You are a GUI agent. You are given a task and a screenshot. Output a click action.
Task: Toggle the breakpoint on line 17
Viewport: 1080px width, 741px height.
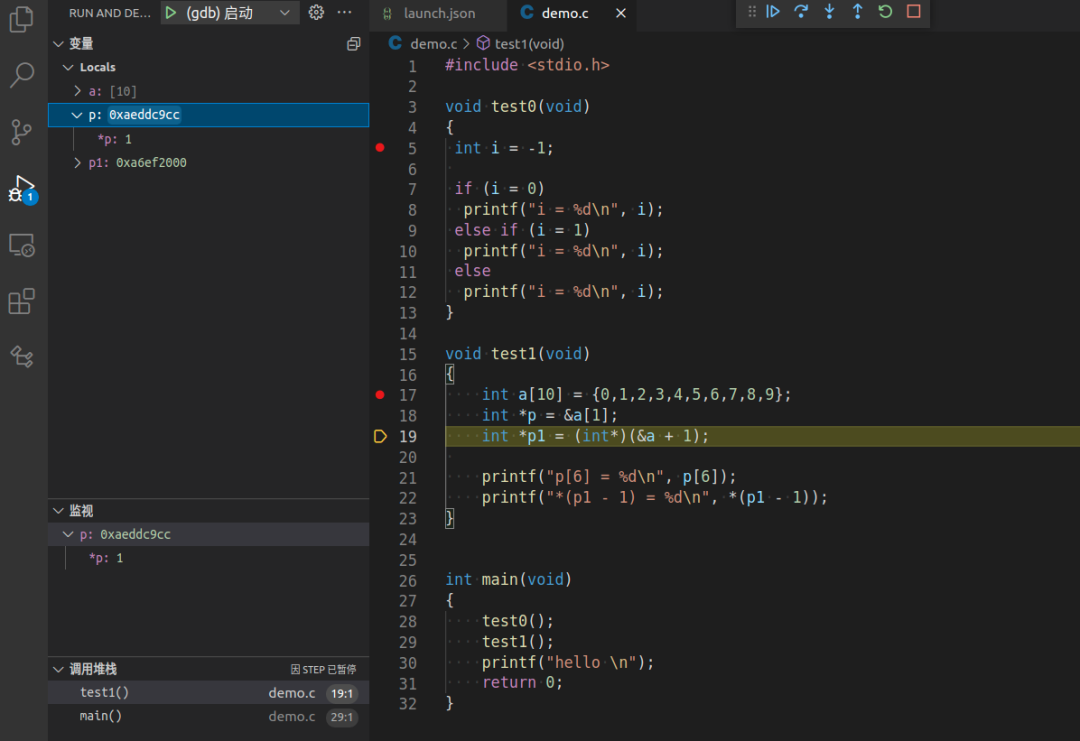[380, 394]
